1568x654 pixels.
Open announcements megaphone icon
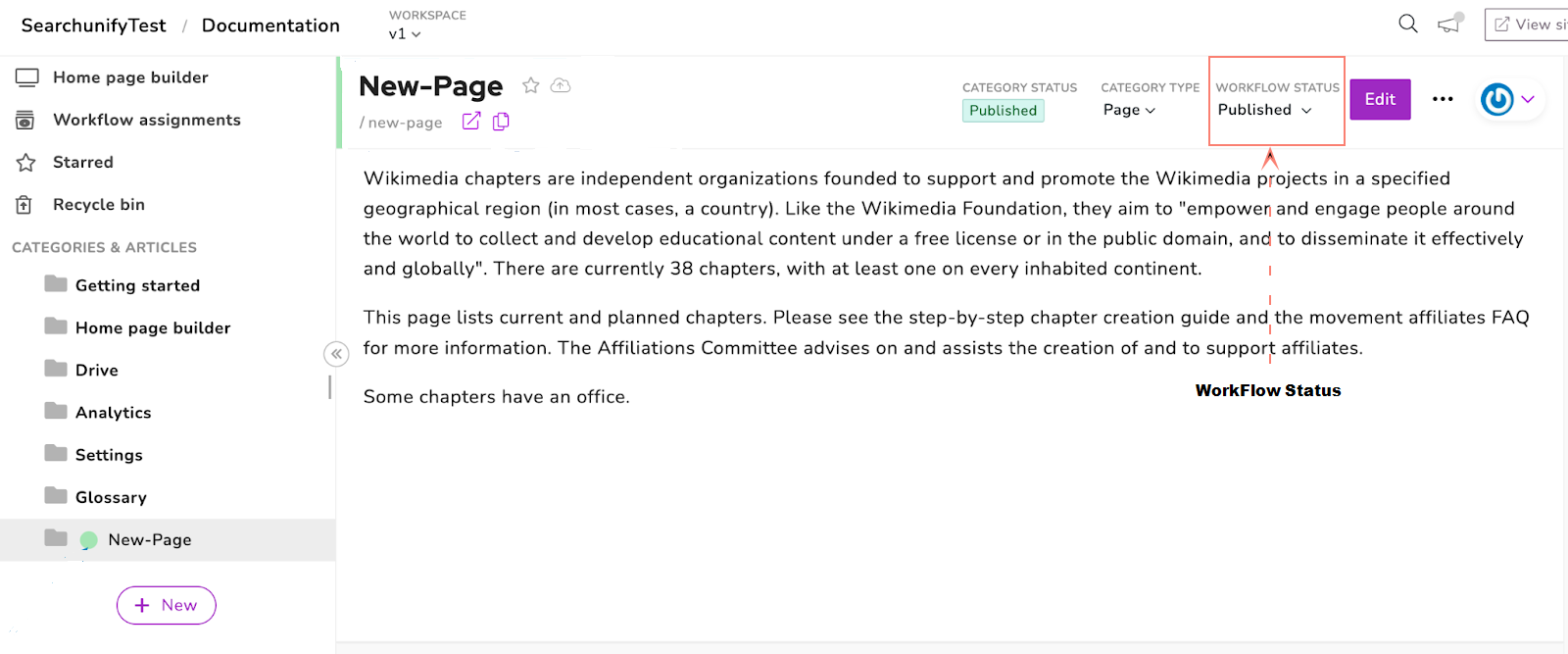coord(1449,24)
